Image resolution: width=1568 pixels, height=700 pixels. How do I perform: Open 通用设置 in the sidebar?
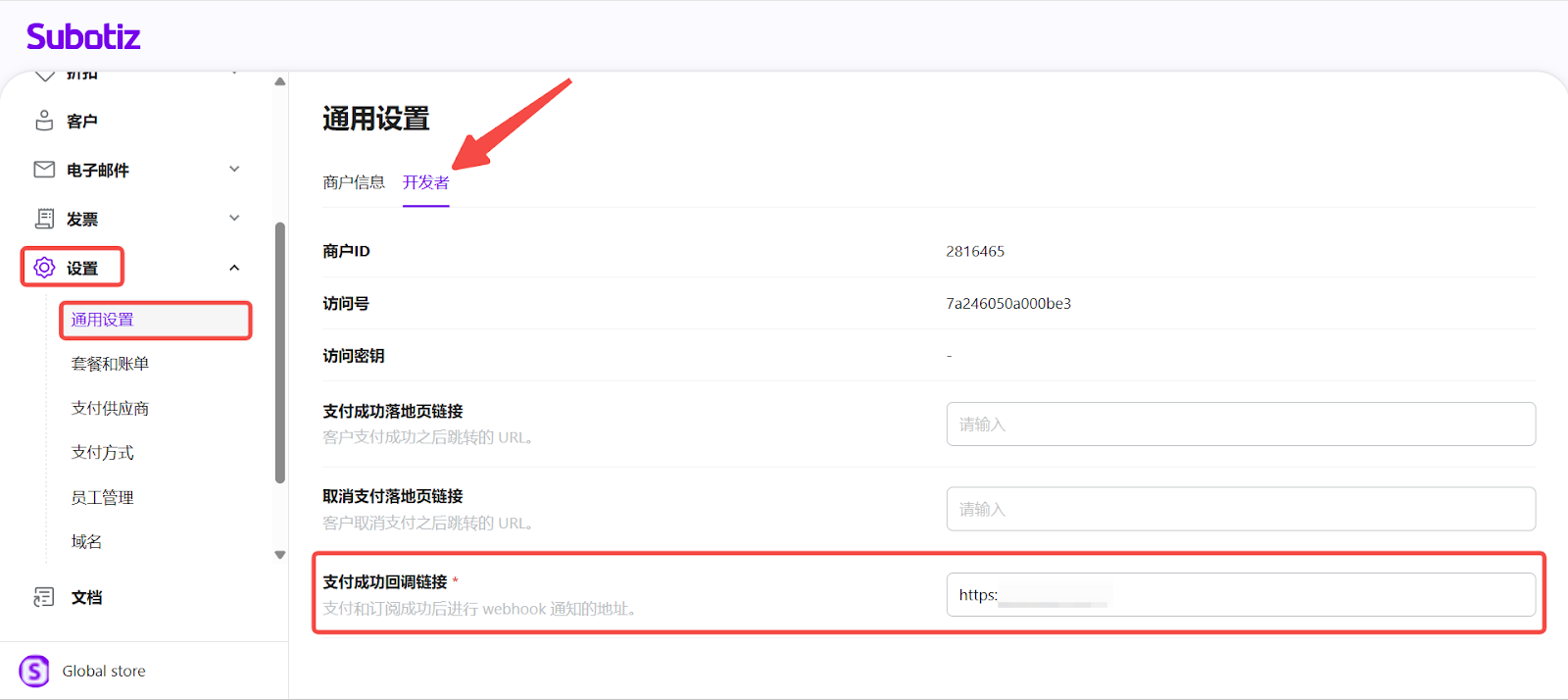point(103,320)
